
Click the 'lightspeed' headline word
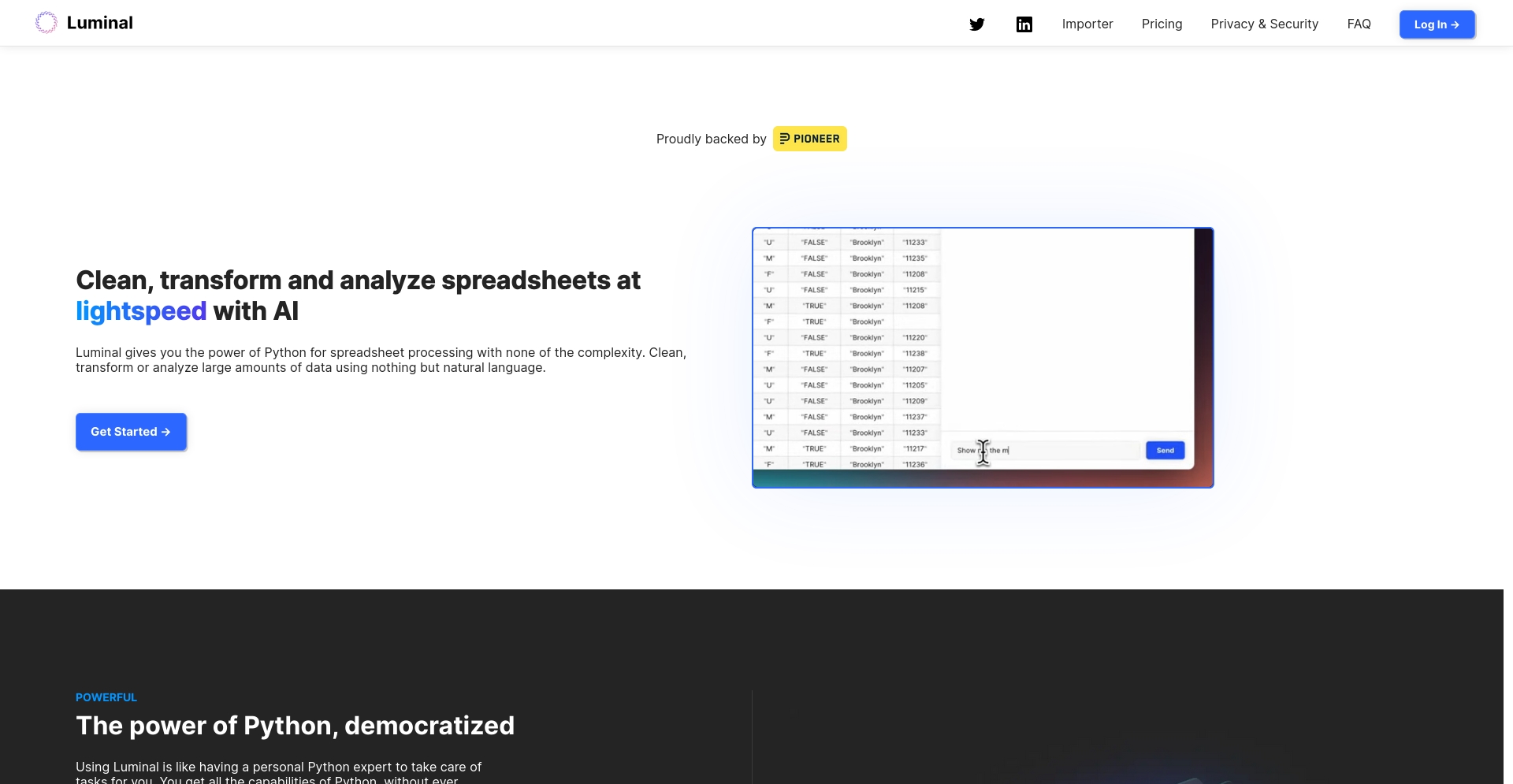pos(141,311)
